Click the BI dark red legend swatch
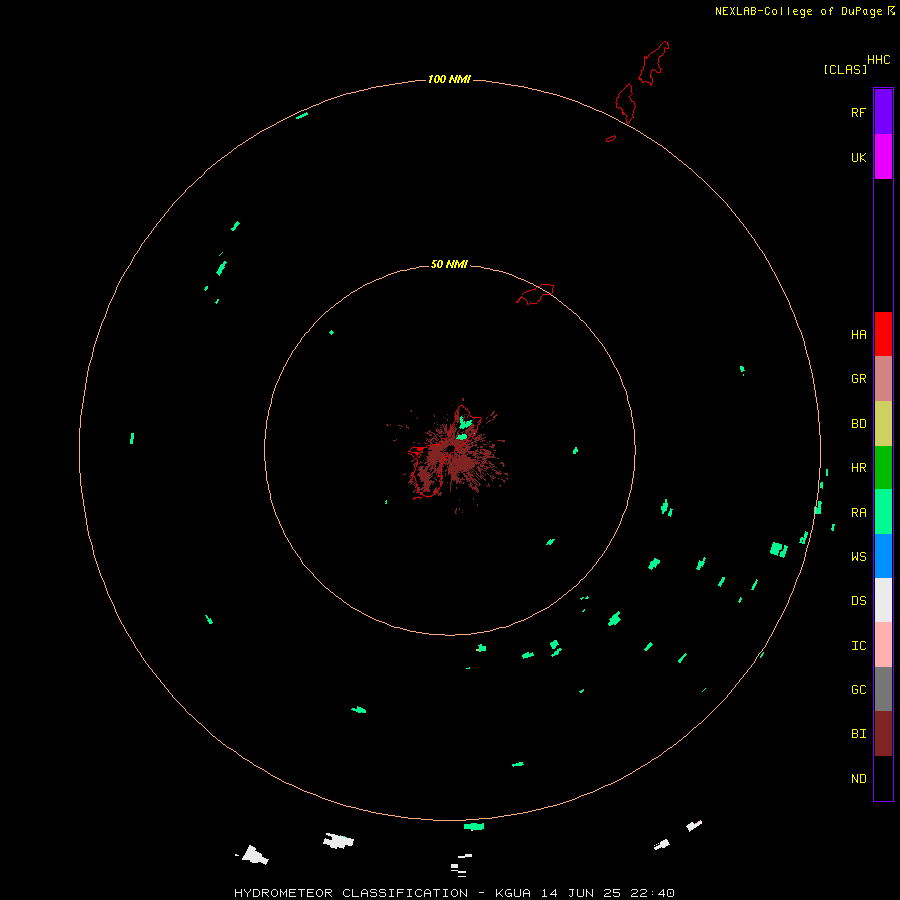This screenshot has height=900, width=900. click(x=883, y=734)
